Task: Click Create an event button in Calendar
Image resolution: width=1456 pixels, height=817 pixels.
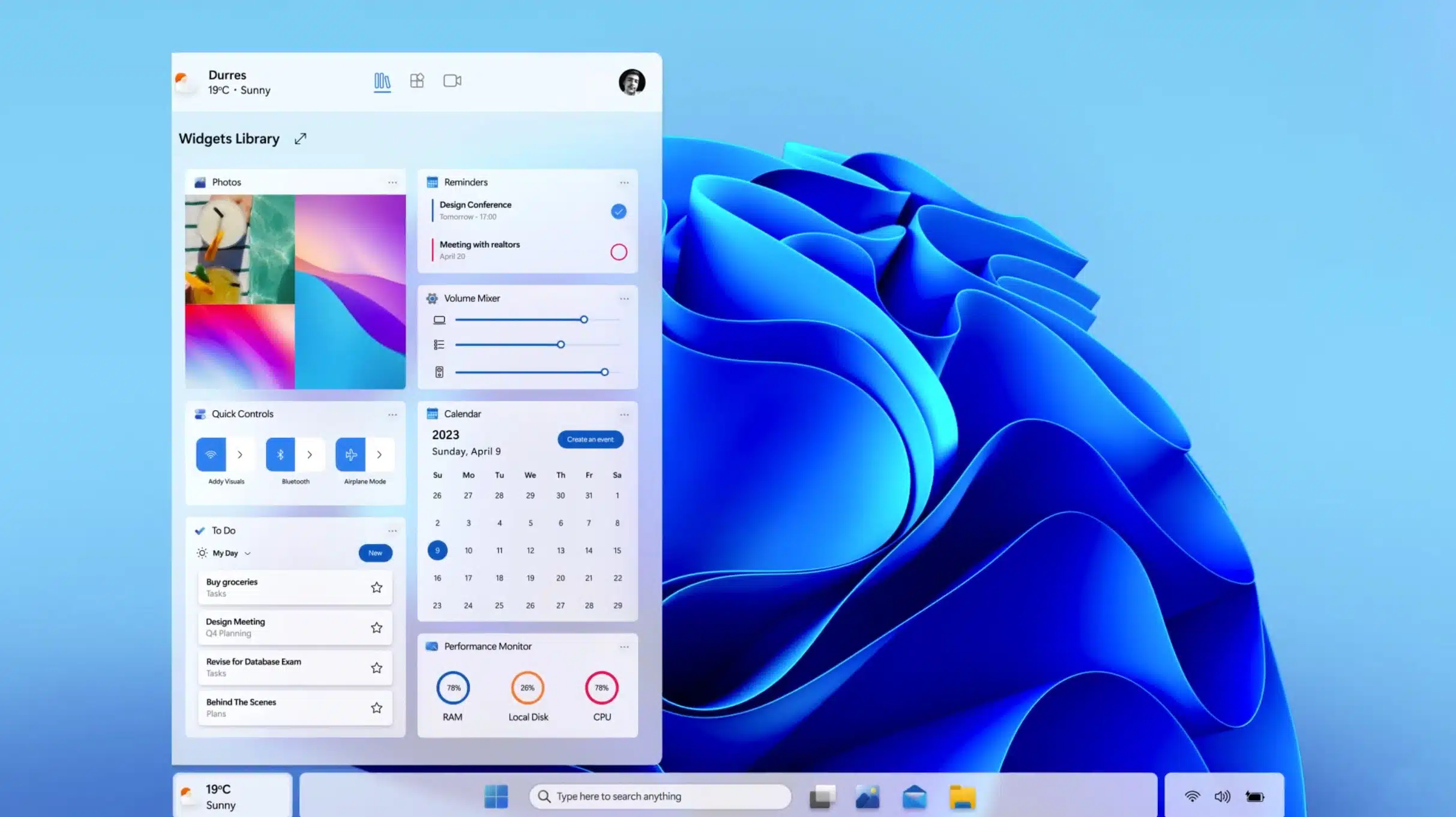Action: 590,439
